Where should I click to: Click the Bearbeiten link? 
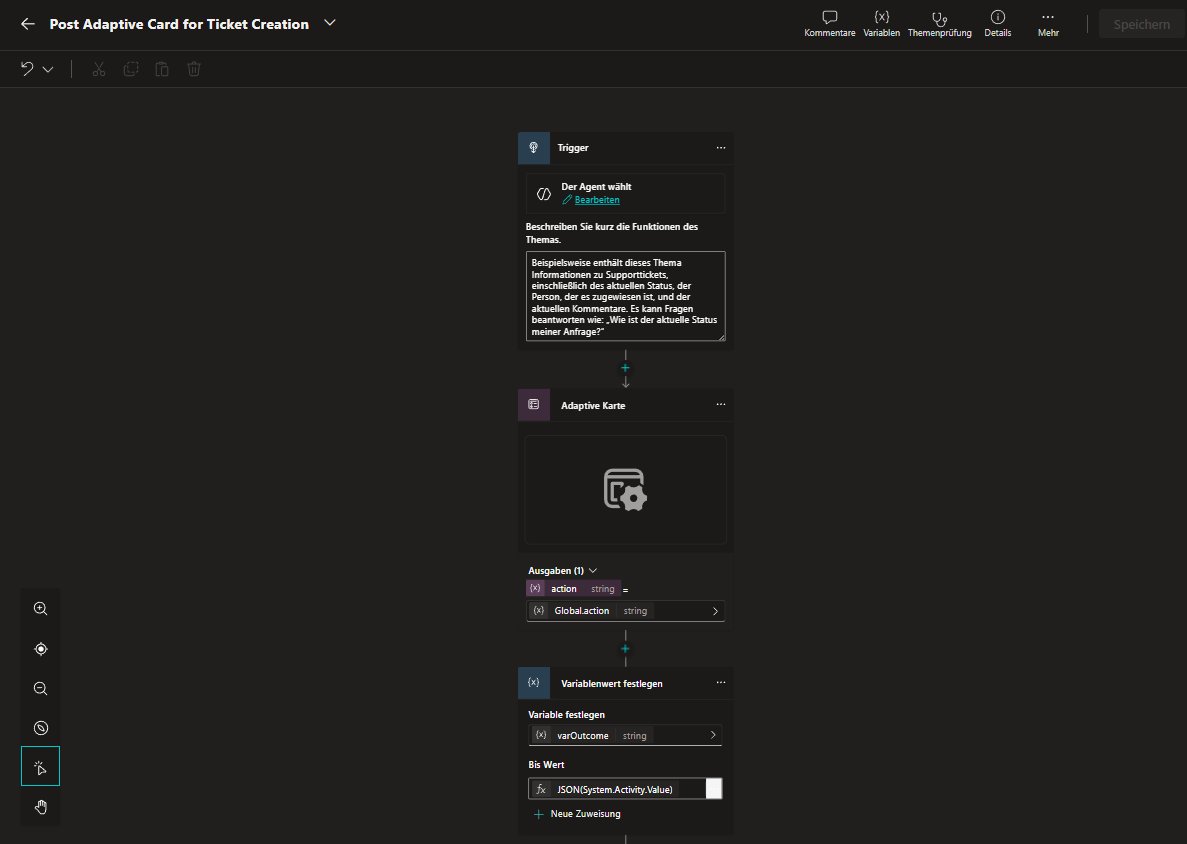click(x=597, y=200)
